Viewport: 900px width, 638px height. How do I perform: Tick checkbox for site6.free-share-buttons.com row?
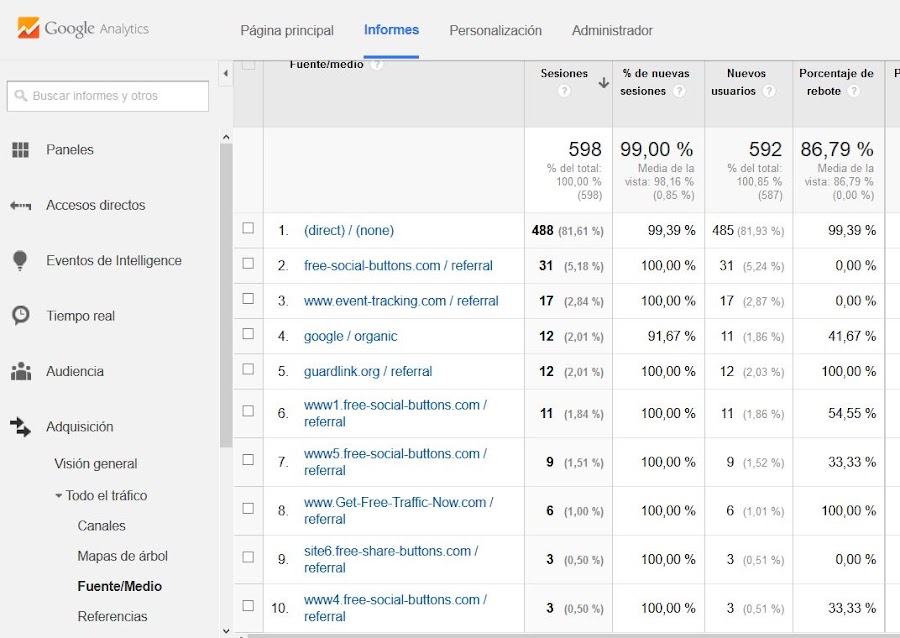pyautogui.click(x=248, y=557)
